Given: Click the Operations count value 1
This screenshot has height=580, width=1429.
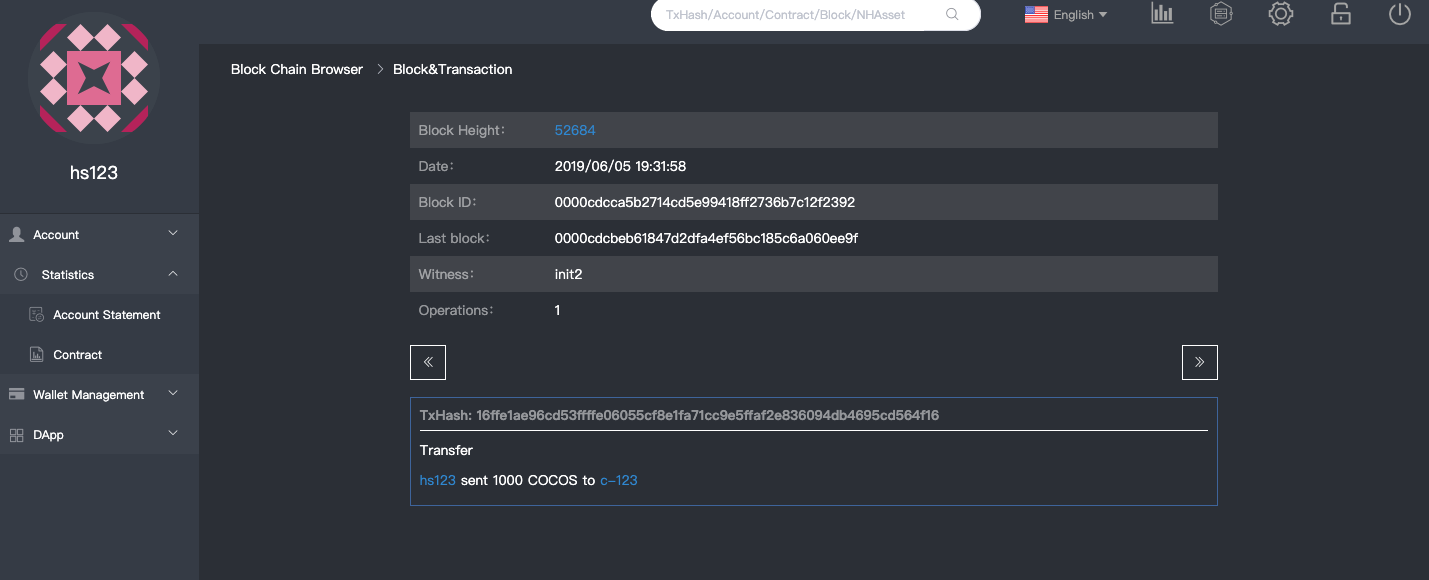Looking at the screenshot, I should point(557,310).
